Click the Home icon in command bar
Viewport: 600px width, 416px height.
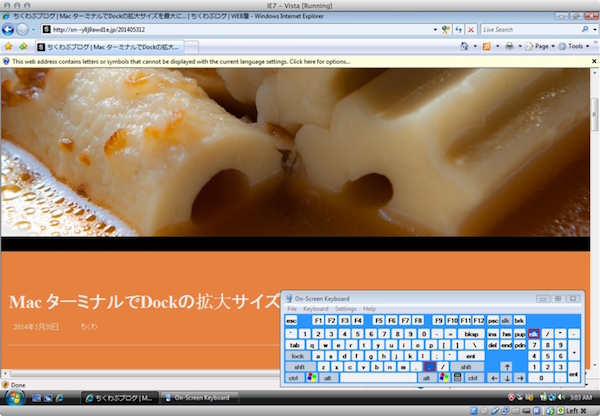[464, 46]
